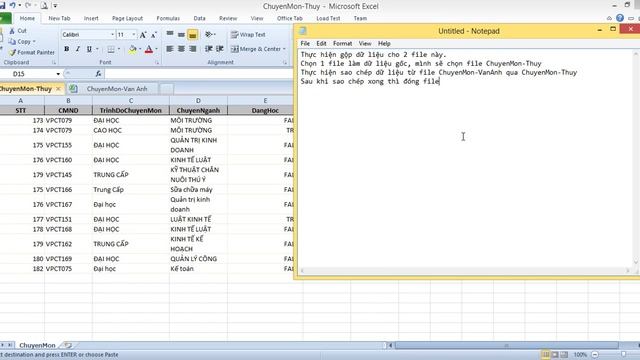This screenshot has height=360, width=640.
Task: Open the Notepad Edit menu
Action: point(322,43)
